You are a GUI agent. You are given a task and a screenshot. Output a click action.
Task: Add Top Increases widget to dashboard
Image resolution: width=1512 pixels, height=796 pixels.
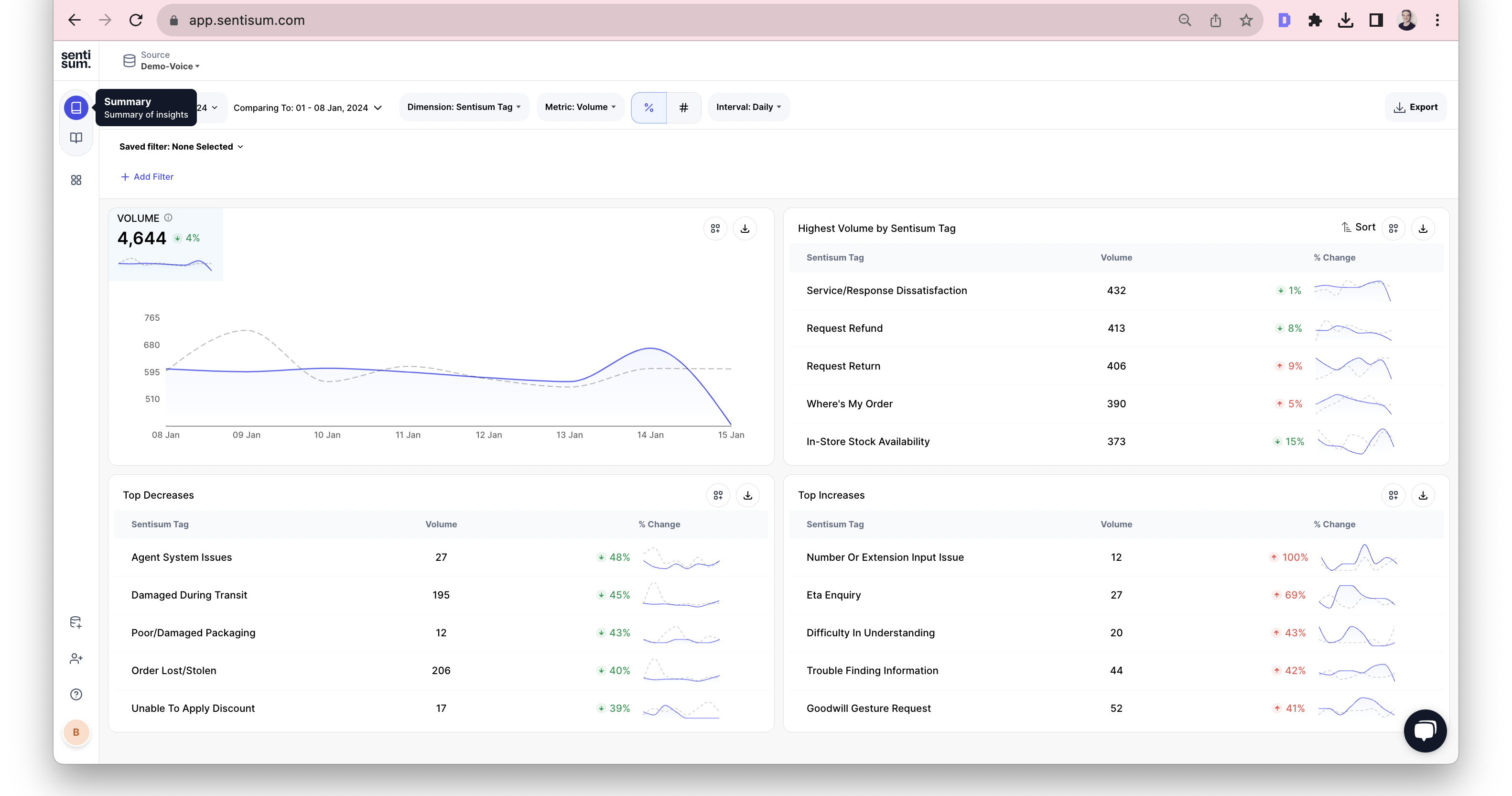coord(1393,495)
